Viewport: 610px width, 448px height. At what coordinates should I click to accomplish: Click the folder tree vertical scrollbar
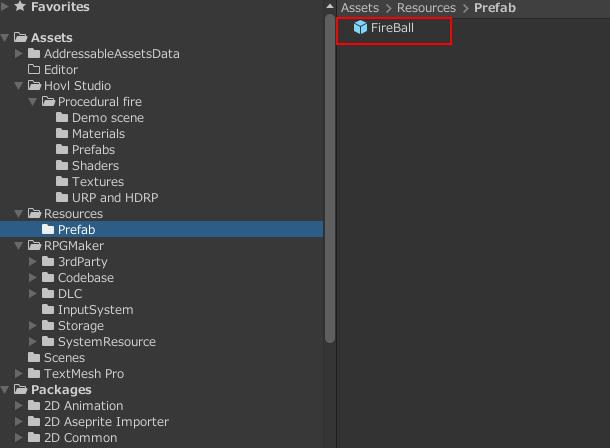coord(330,179)
